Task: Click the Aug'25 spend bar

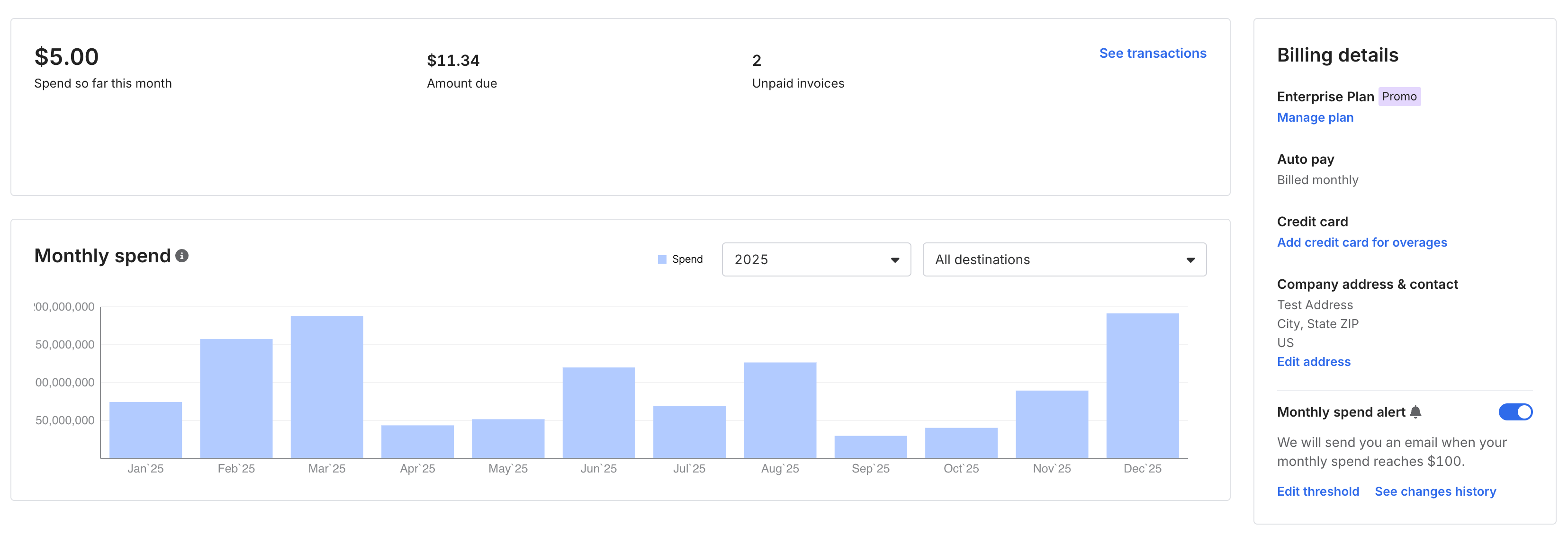Action: pos(780,410)
